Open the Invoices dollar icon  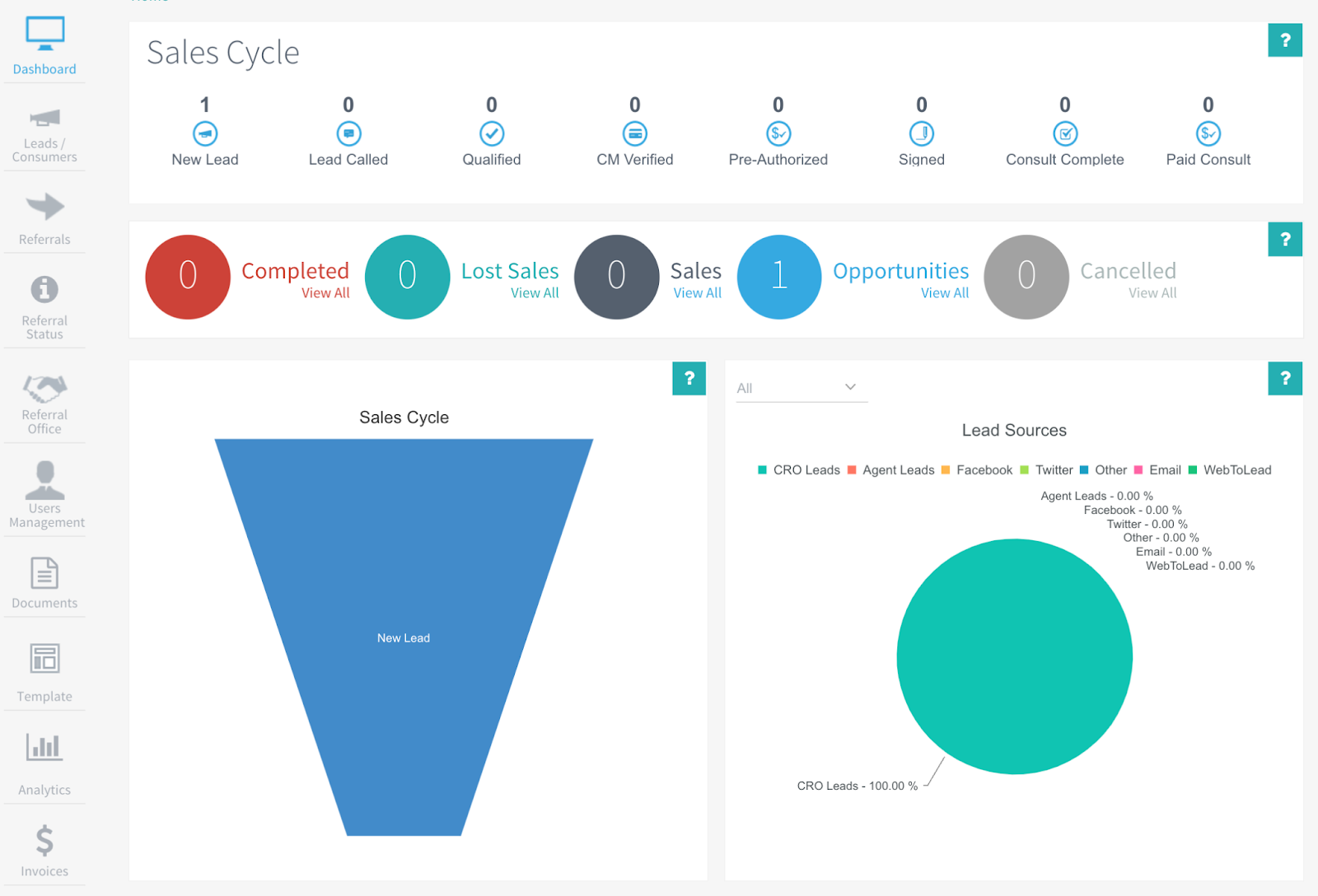tap(44, 841)
